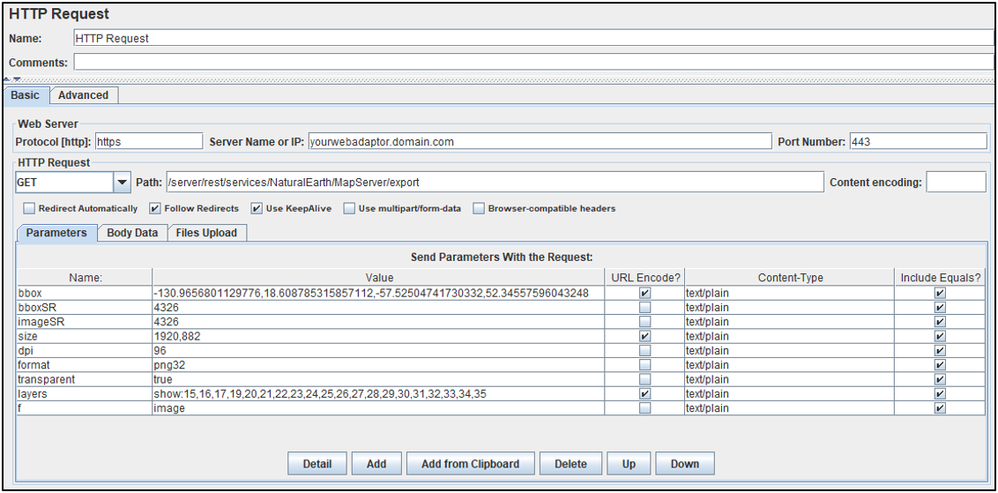Toggle Include Equals for layers row
998x493 pixels.
940,394
